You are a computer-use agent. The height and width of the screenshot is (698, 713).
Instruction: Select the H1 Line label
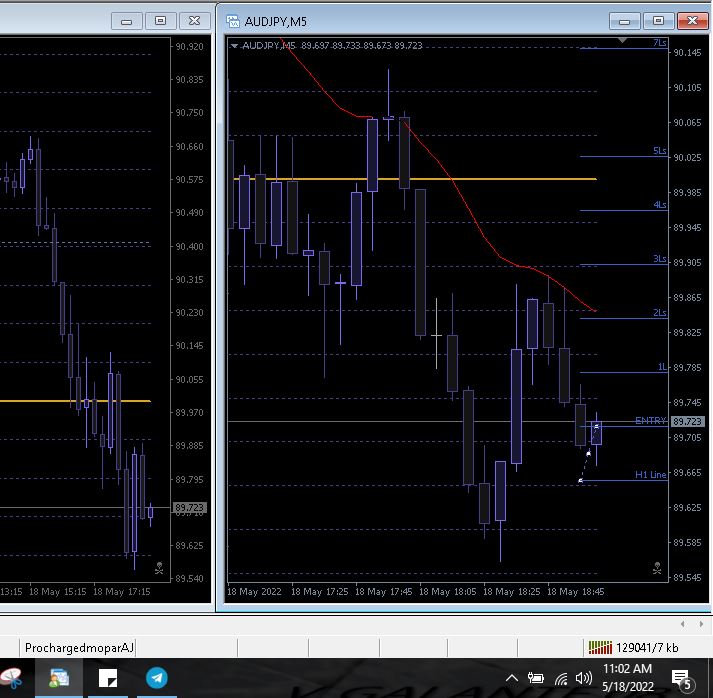650,475
